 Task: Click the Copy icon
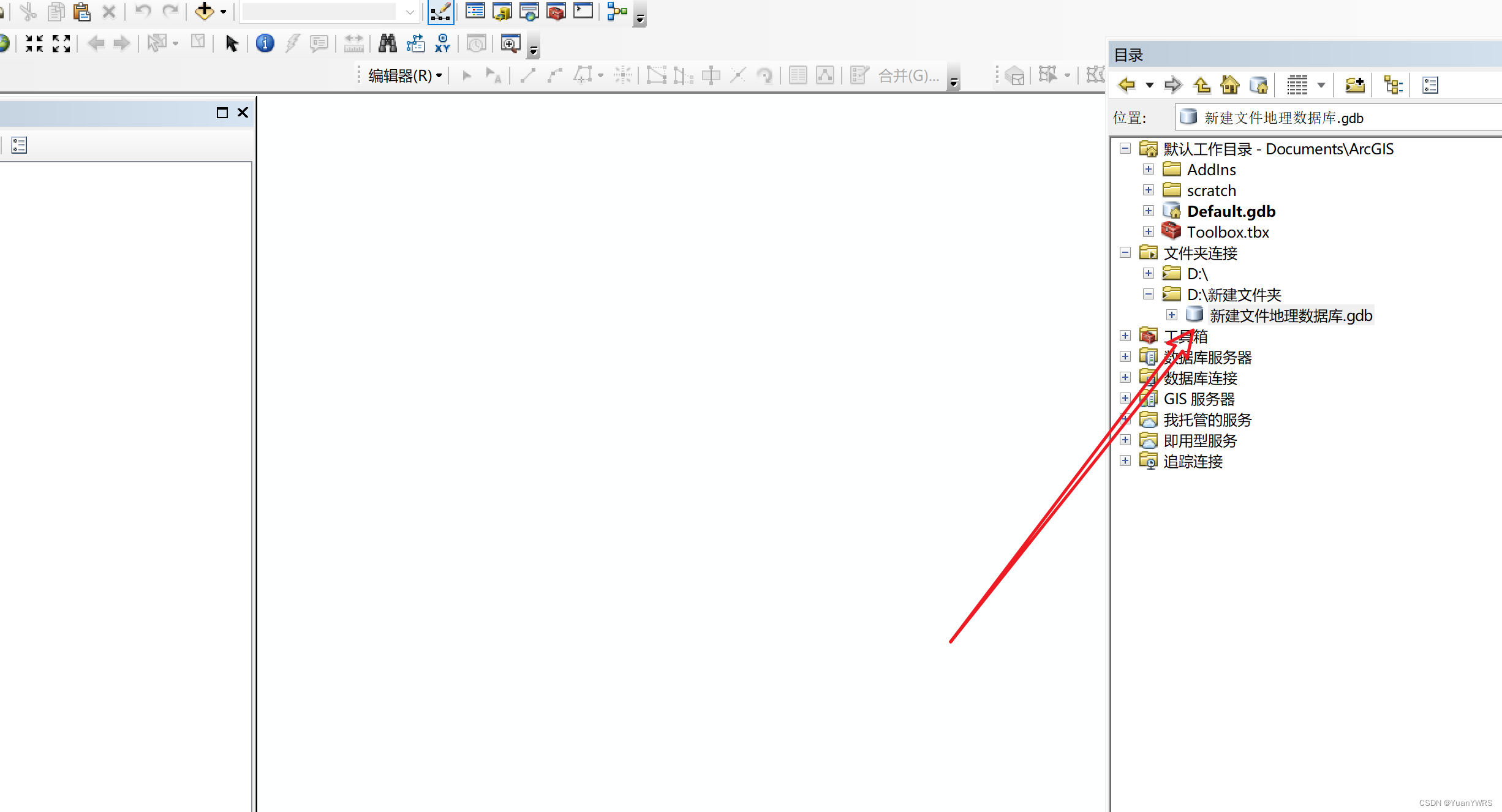click(x=56, y=12)
